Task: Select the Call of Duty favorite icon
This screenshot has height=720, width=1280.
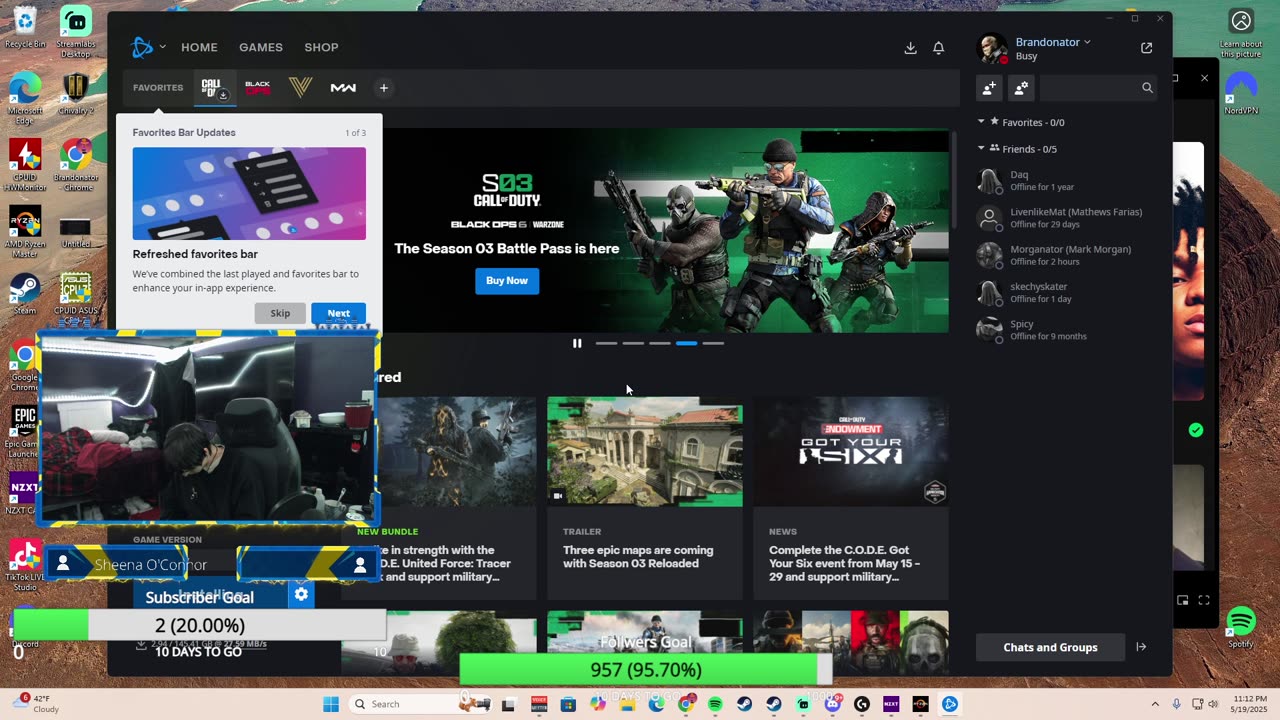Action: [215, 88]
